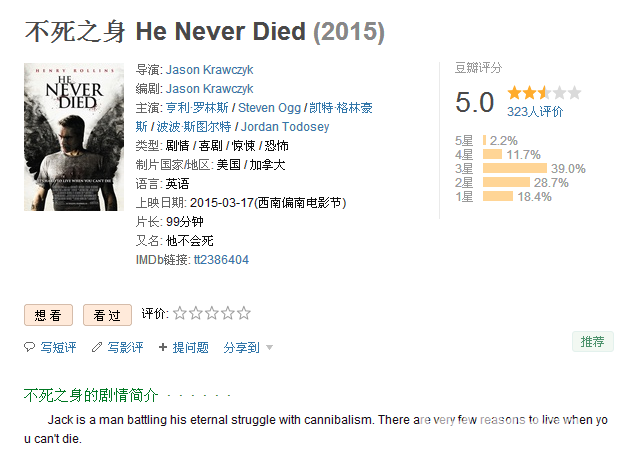Open director Jason Krawczyk's page

(x=209, y=70)
